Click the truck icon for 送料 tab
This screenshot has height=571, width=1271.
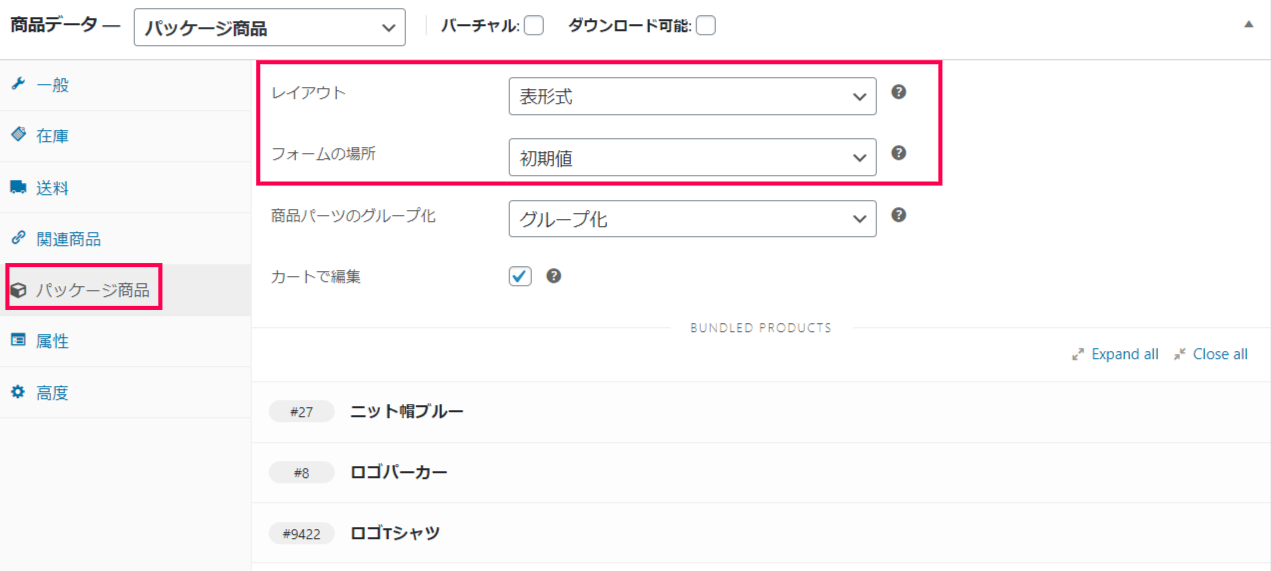click(x=17, y=187)
